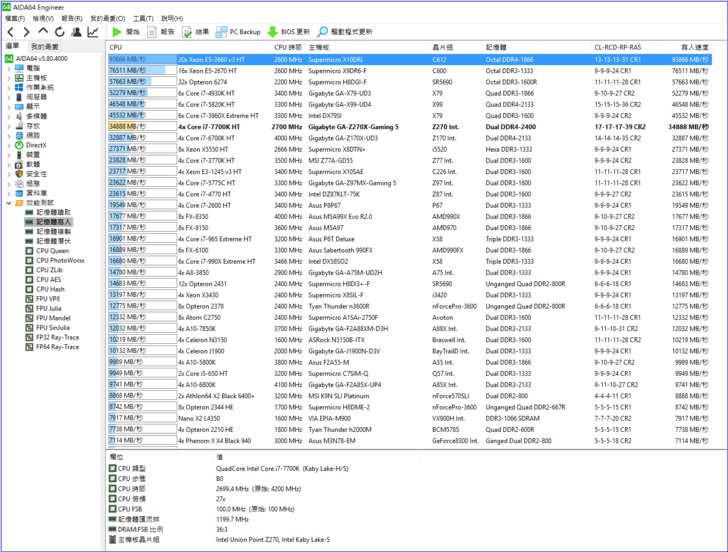Screen dimensions: 728x552
Task: Click the user profile toolbar icon
Action: [x=76, y=32]
